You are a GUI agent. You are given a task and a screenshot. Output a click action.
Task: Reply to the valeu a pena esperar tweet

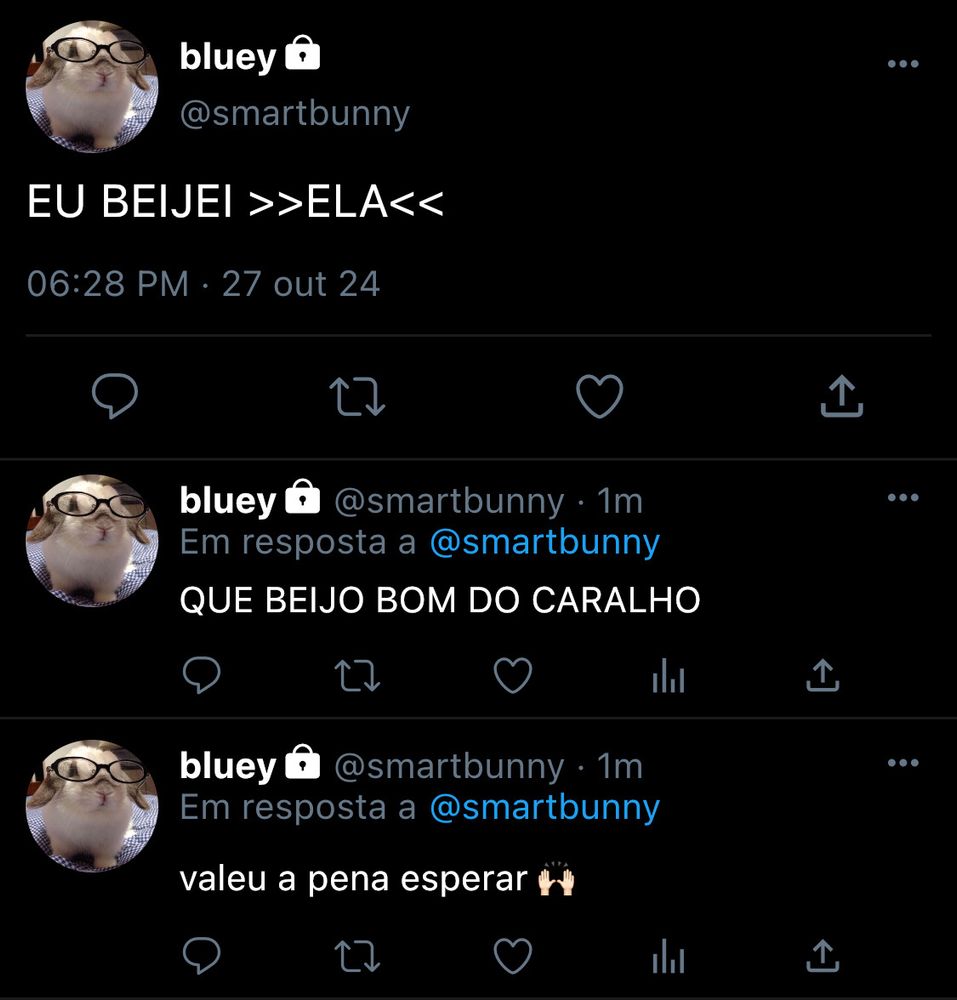(201, 955)
